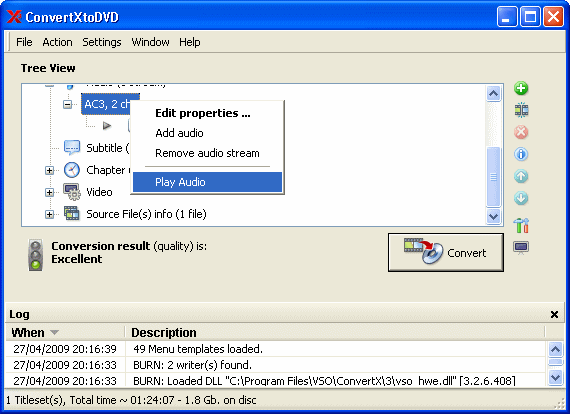
Task: Click tree view scroll down arrow
Action: [x=493, y=217]
